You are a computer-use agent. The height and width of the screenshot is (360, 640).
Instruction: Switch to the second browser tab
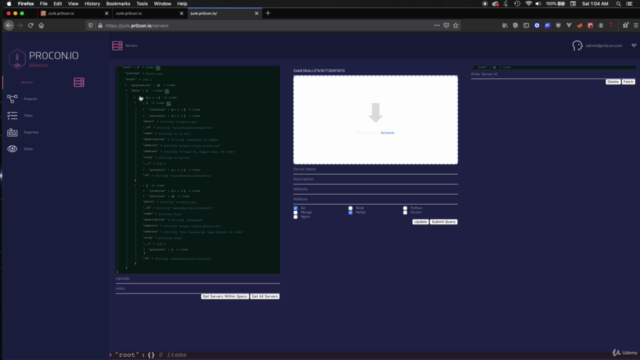(149, 13)
